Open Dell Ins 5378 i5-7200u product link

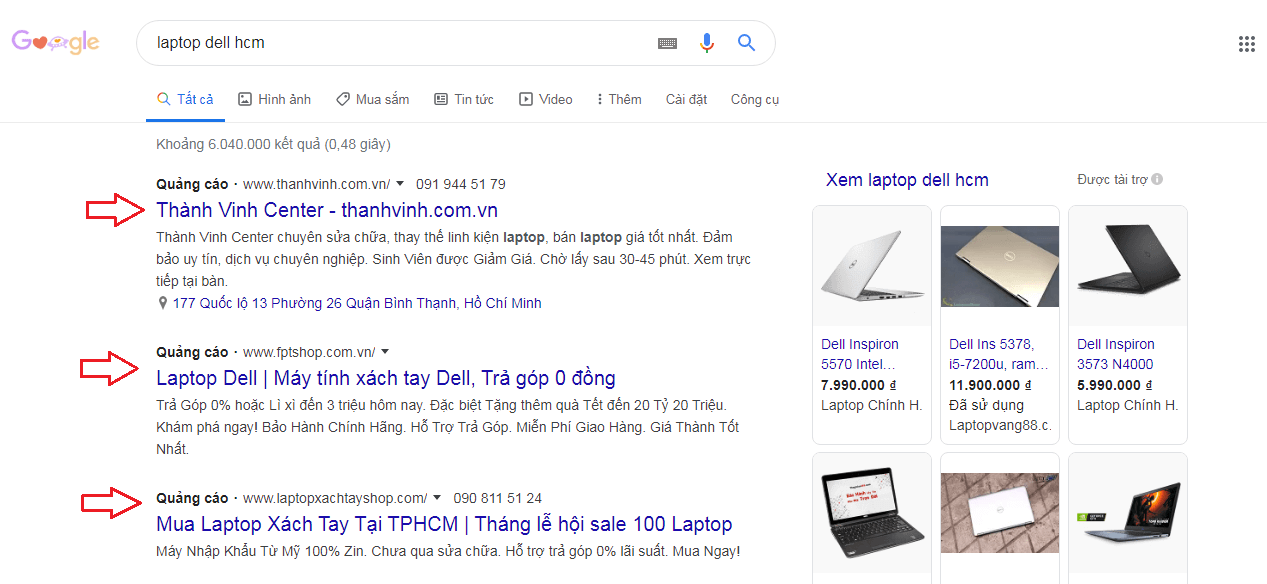[x=998, y=354]
